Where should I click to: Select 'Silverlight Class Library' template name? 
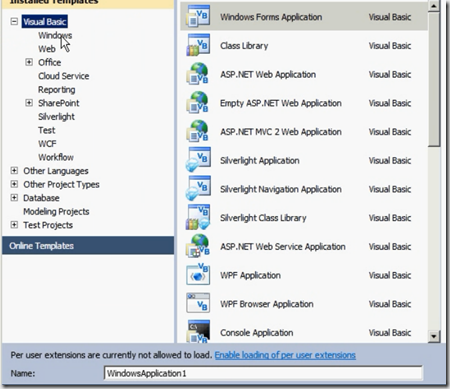(263, 218)
